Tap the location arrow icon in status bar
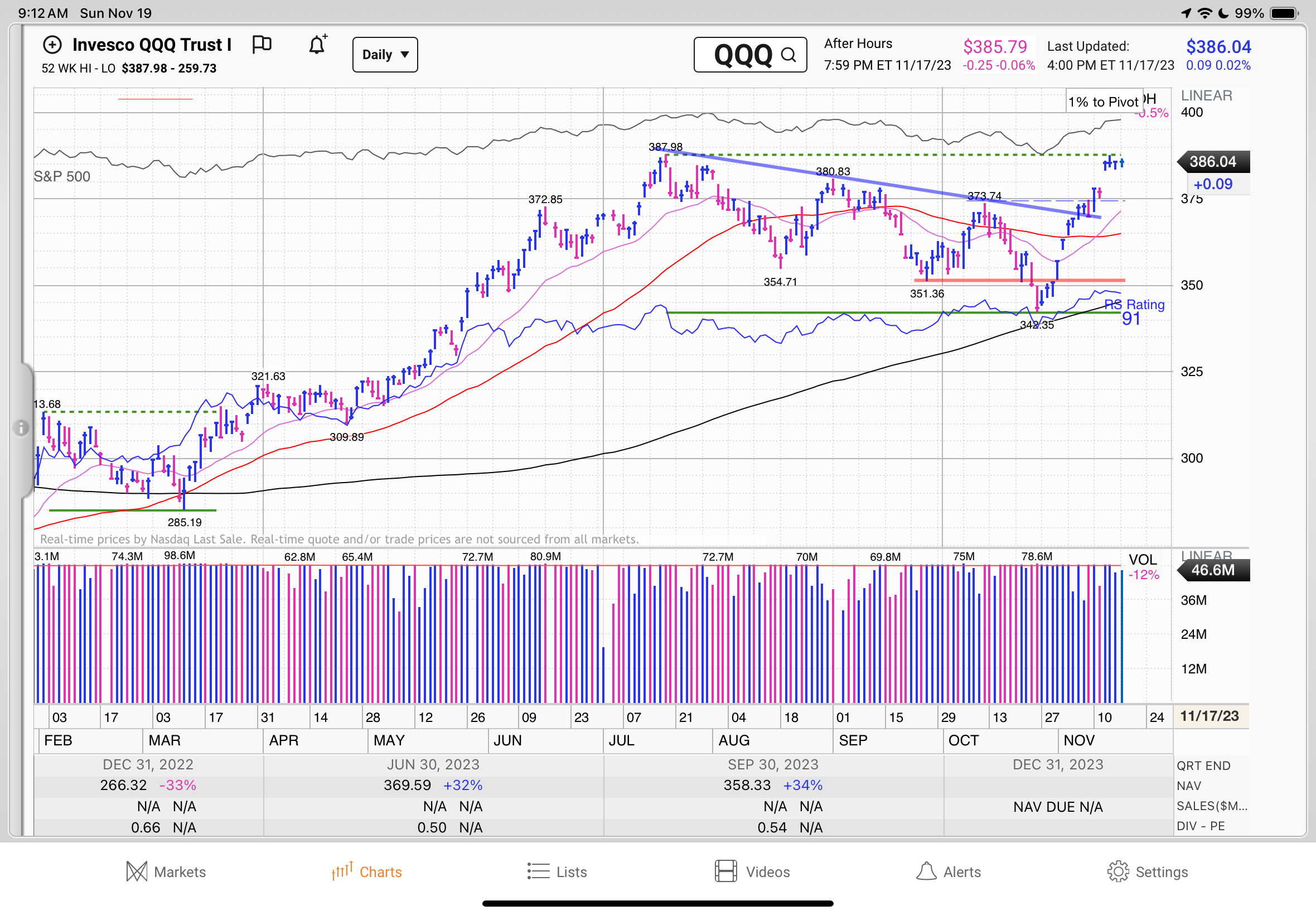 (x=1186, y=13)
